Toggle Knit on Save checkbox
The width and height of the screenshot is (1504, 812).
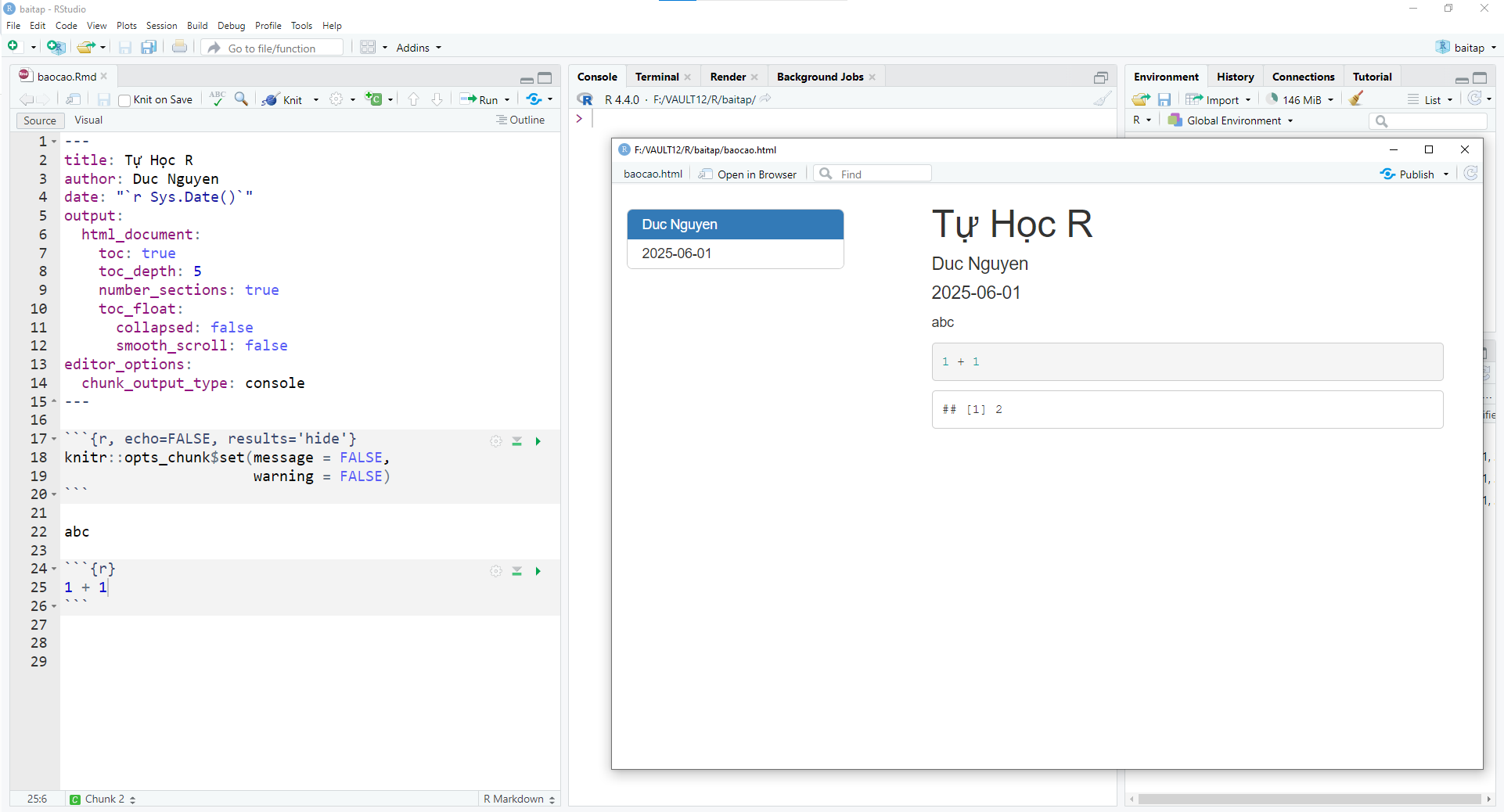point(124,100)
